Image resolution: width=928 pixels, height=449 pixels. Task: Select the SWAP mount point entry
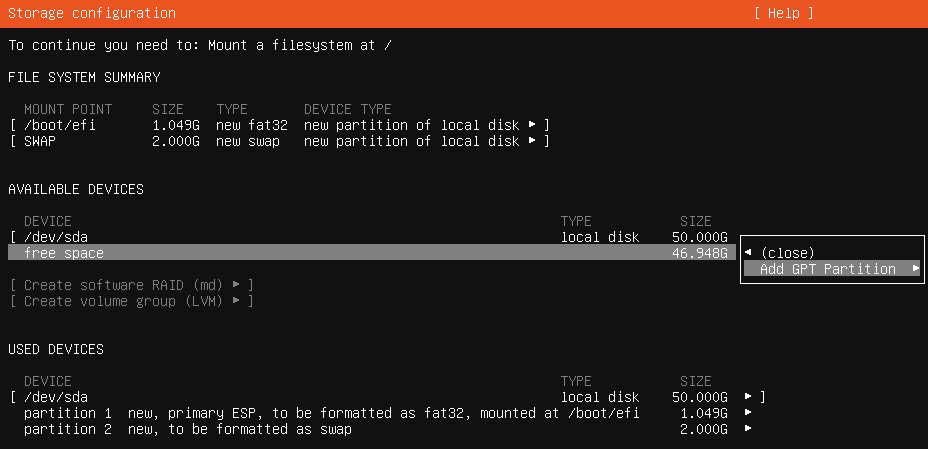[40, 141]
